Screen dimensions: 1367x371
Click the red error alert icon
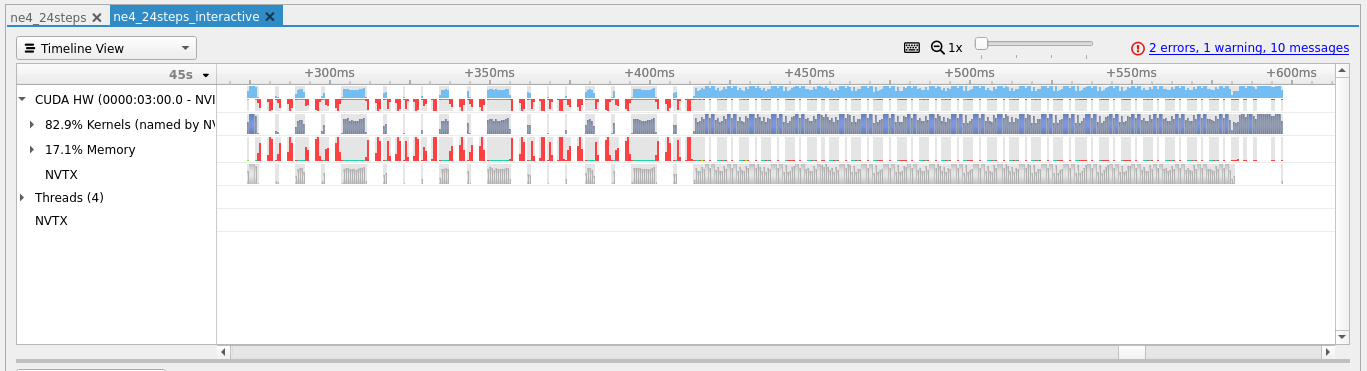tap(1138, 48)
